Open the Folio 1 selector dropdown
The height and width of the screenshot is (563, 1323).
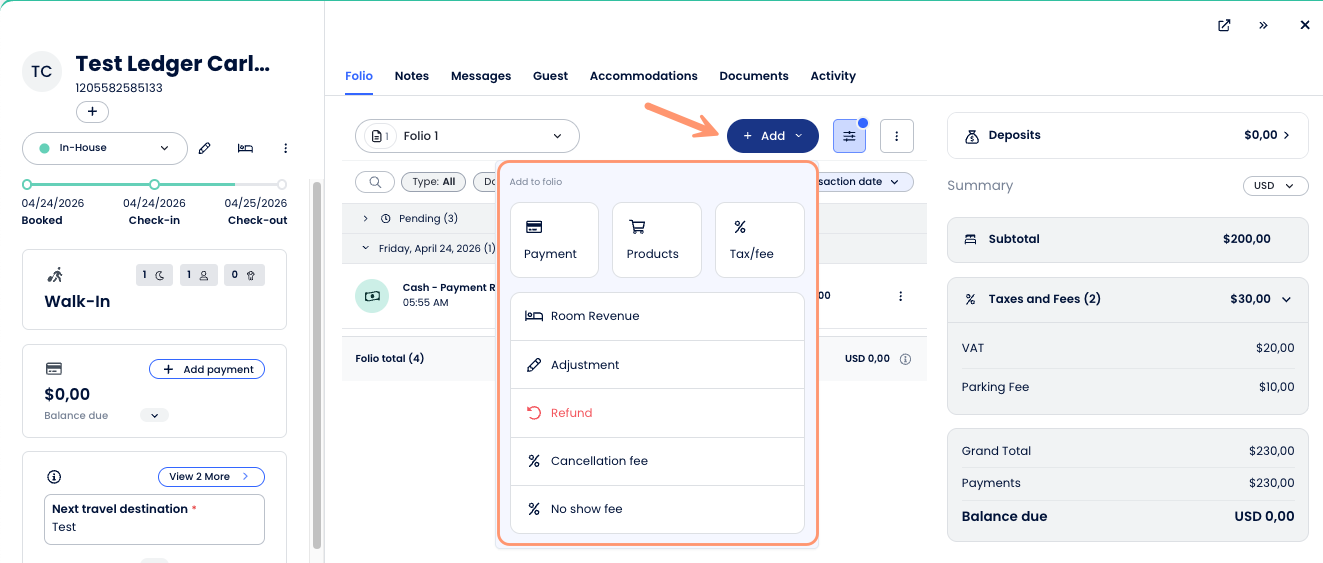click(467, 136)
